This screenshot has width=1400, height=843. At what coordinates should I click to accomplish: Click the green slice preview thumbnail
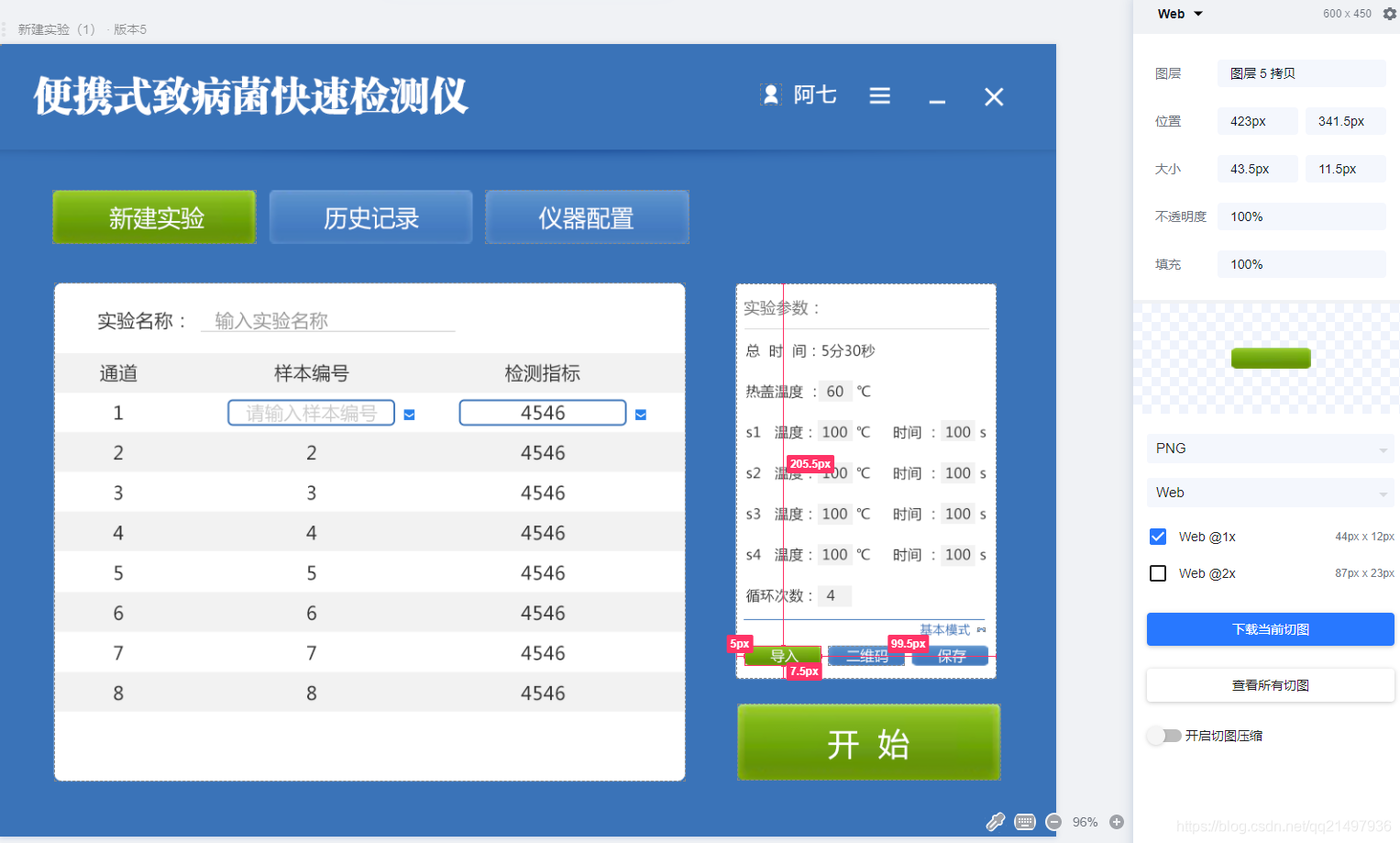point(1271,358)
